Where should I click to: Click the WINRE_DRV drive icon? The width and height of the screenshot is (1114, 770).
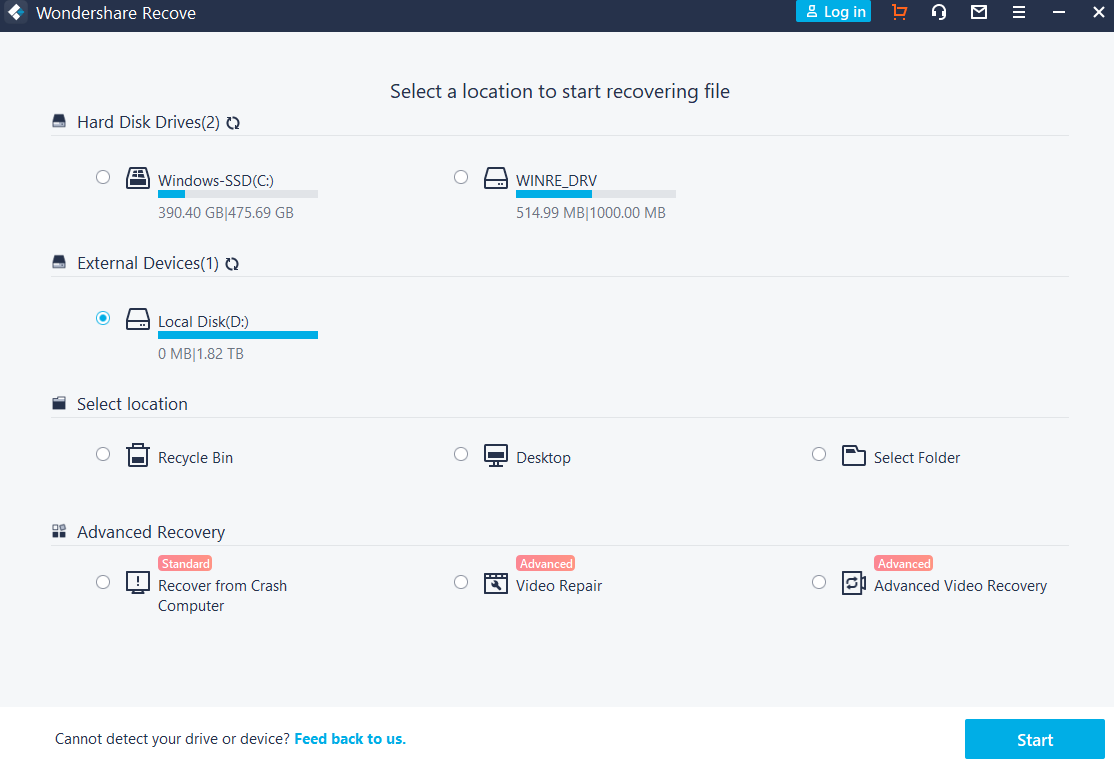(x=496, y=178)
